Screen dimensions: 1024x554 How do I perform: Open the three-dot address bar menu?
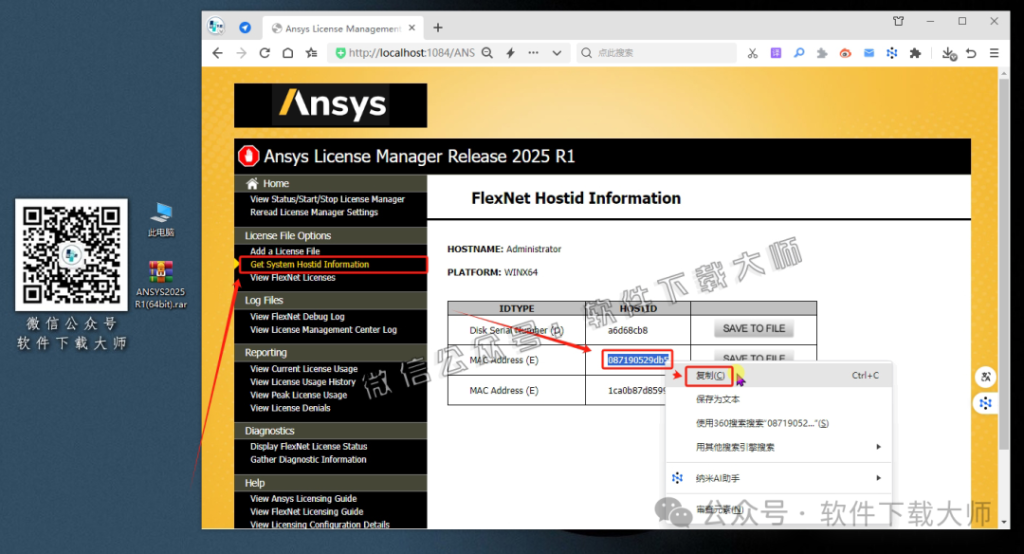pyautogui.click(x=534, y=53)
